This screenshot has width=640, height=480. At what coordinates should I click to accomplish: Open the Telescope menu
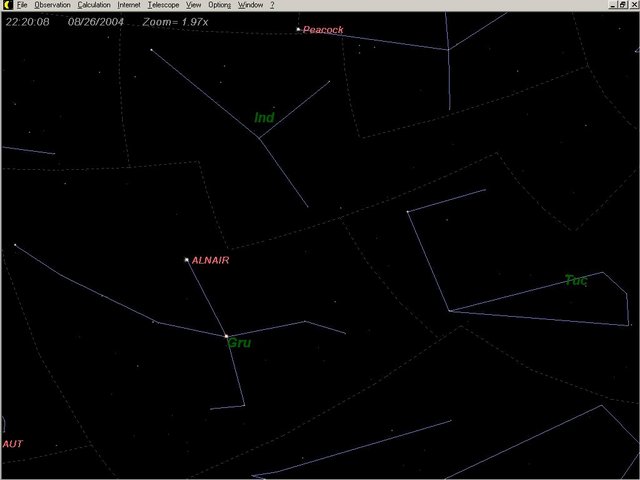coord(163,5)
